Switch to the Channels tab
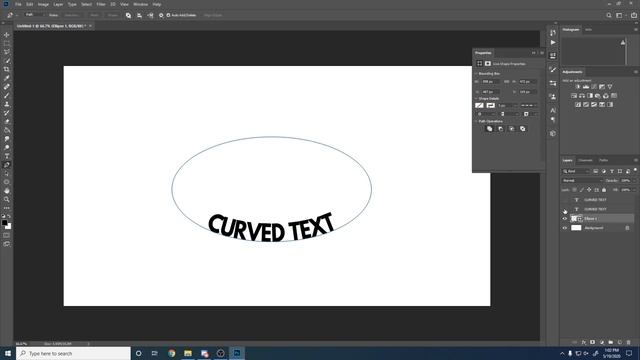 [585, 160]
